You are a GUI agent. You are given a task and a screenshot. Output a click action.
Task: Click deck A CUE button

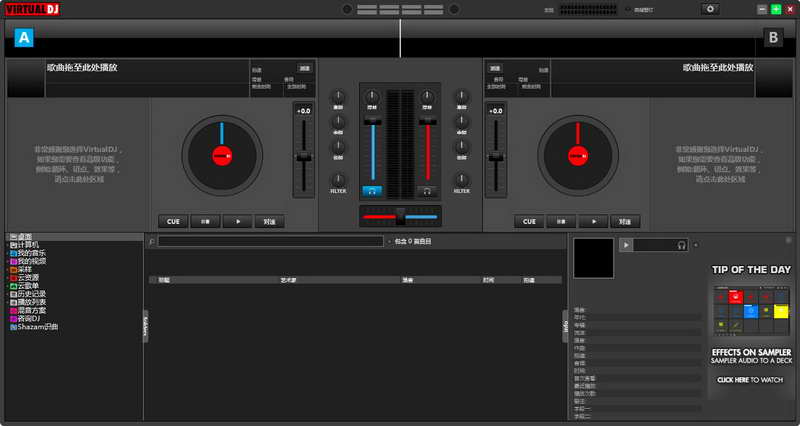tap(173, 221)
